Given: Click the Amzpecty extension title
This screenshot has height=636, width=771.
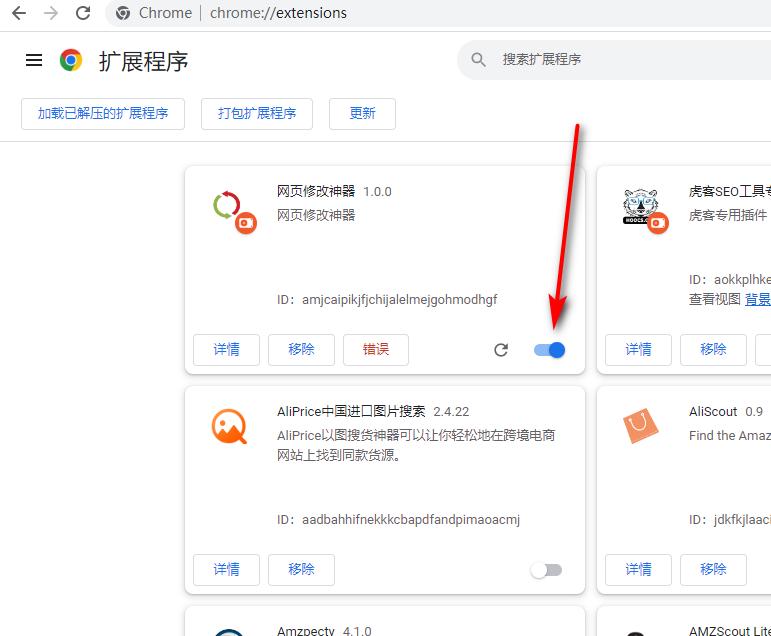Looking at the screenshot, I should [x=305, y=630].
